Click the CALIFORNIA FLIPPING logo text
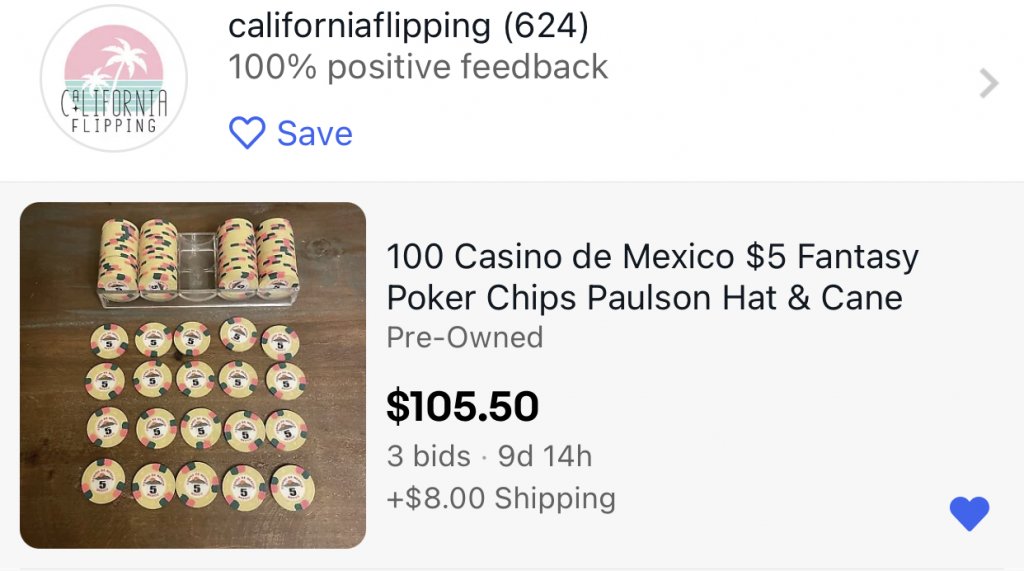The width and height of the screenshot is (1024, 571). pos(114,110)
